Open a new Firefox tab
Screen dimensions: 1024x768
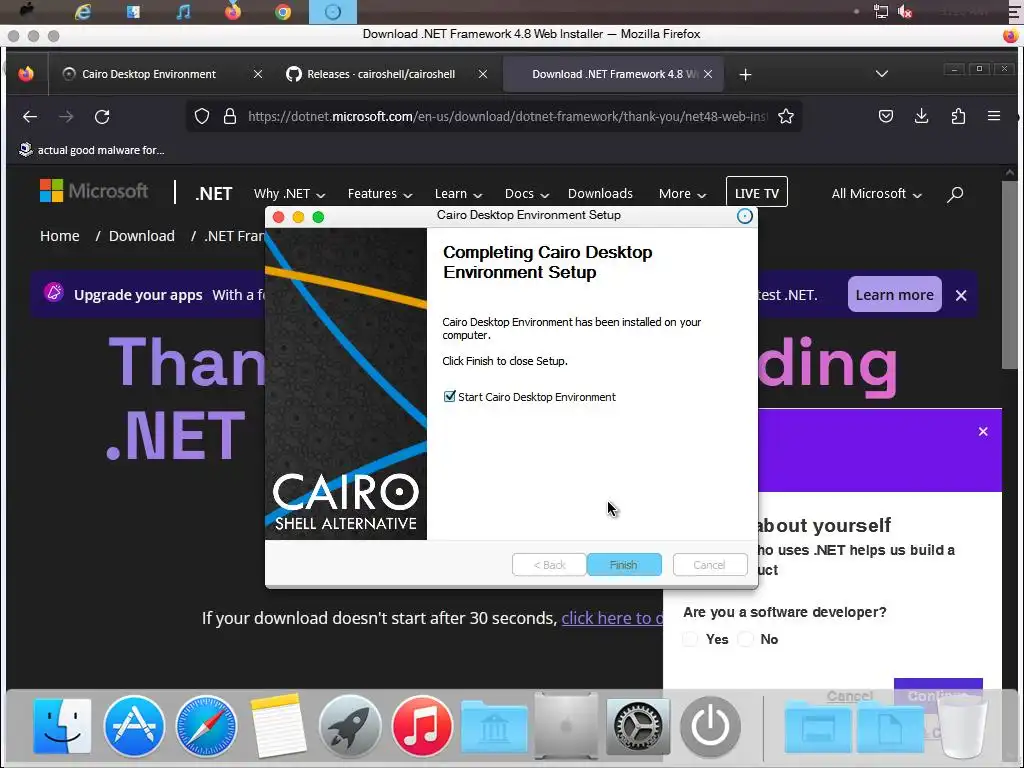pos(745,74)
